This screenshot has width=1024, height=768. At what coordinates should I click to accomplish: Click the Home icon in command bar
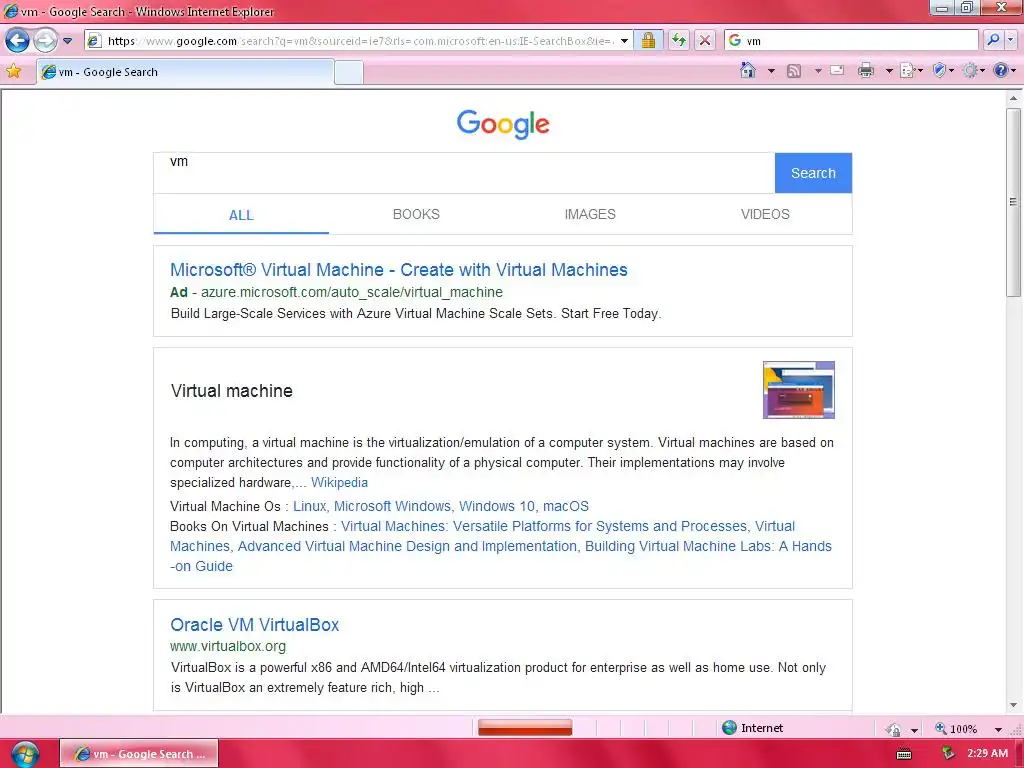click(748, 70)
